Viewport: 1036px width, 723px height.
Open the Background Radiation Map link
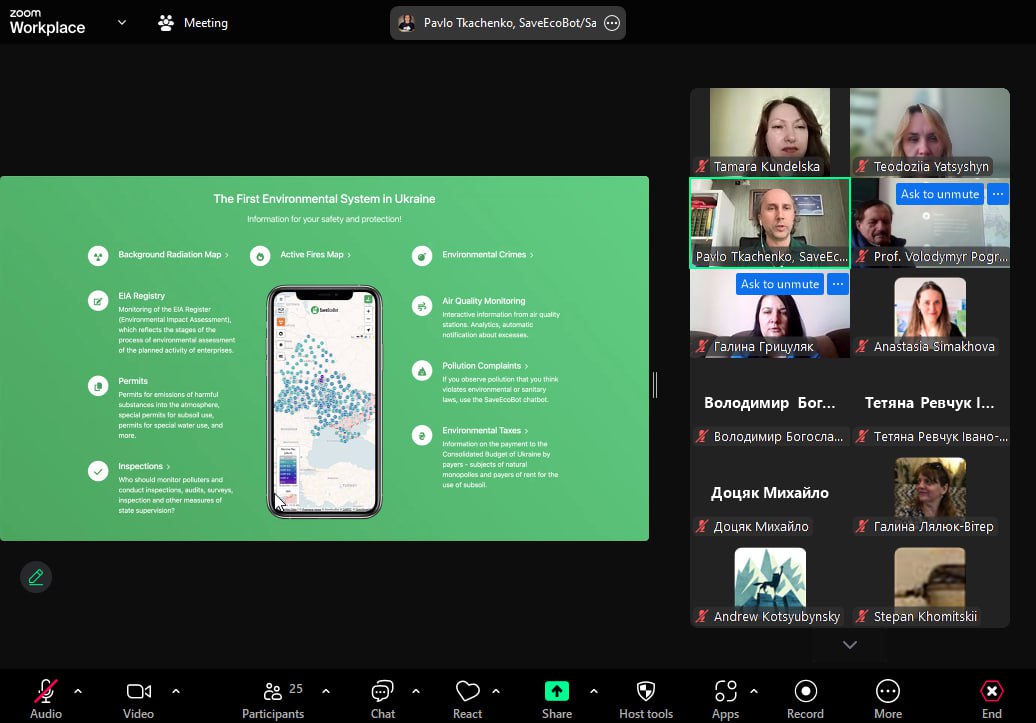(x=173, y=254)
